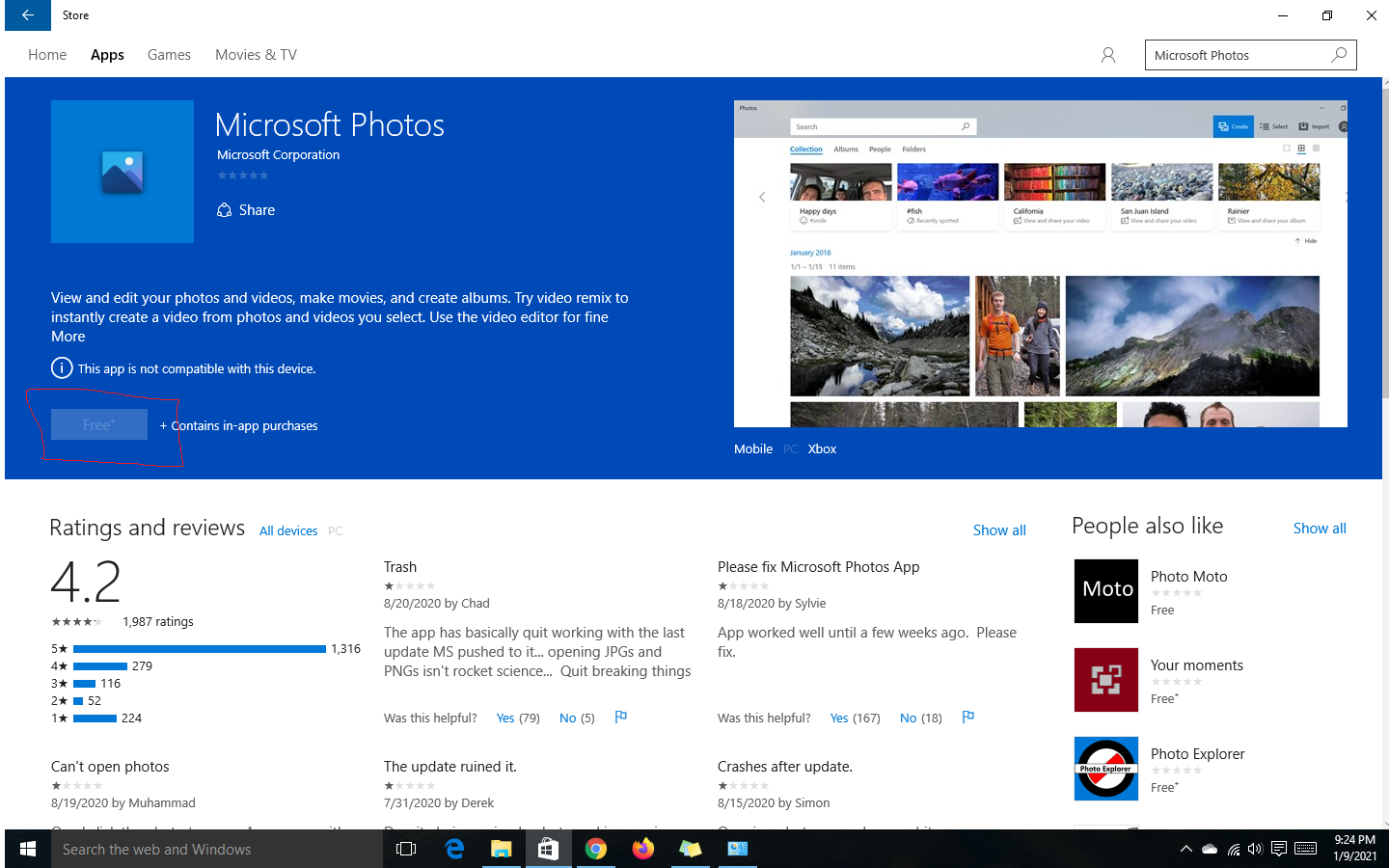Switch to the Games tab
Image resolution: width=1389 pixels, height=868 pixels.
coord(169,55)
